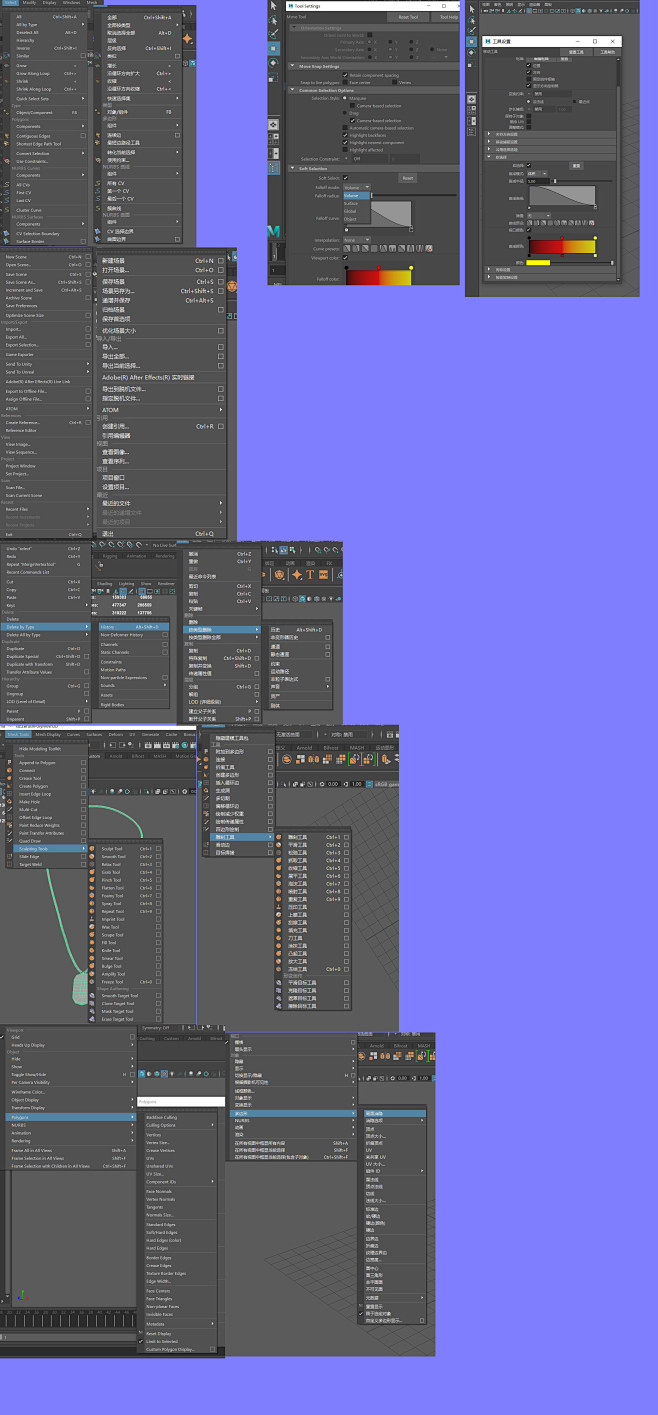
Task: Click the Maya logo under the left toolbox
Action: tap(274, 230)
